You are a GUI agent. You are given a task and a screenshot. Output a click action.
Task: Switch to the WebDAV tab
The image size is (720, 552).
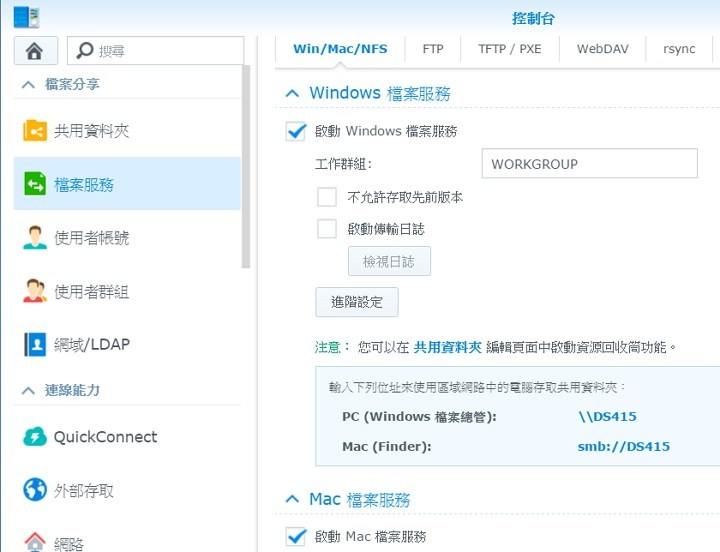coord(602,49)
